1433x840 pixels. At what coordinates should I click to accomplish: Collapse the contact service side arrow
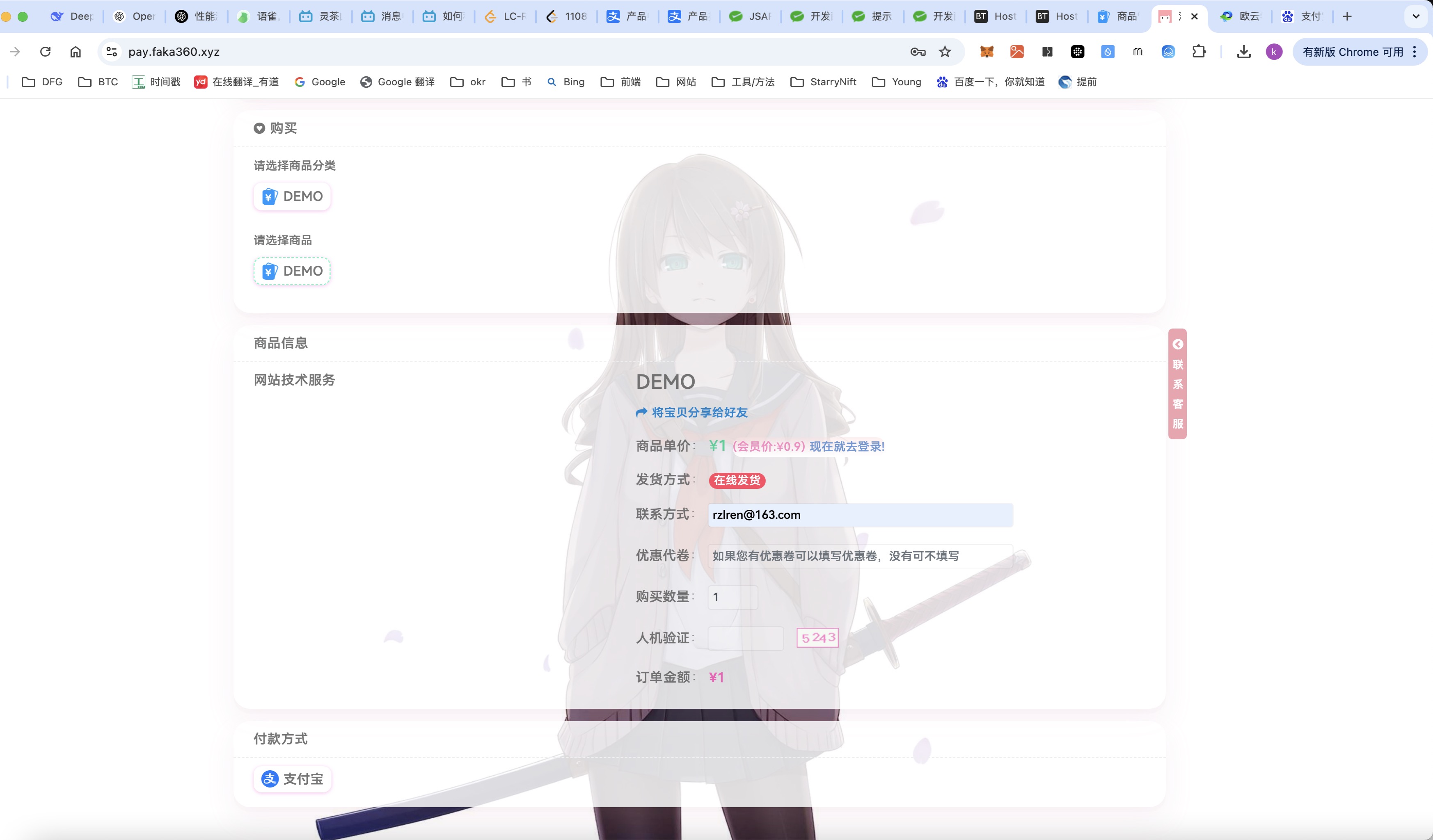click(1178, 345)
